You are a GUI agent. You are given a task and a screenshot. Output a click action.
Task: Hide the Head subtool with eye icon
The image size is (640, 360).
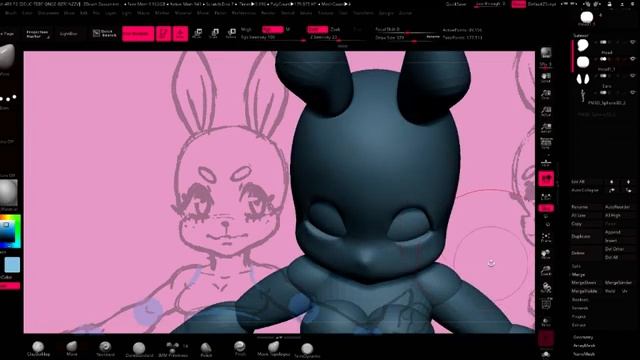tap(633, 42)
